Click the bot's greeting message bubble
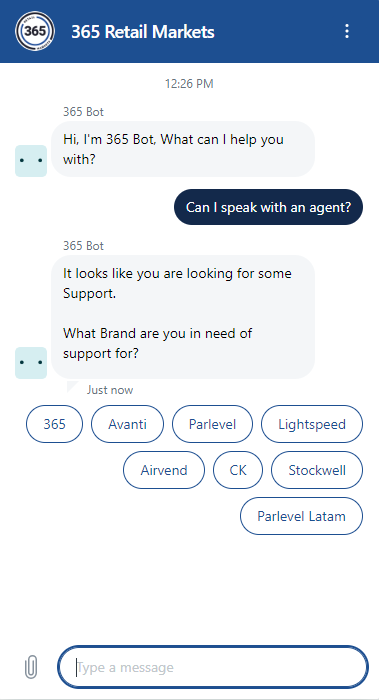 click(183, 149)
